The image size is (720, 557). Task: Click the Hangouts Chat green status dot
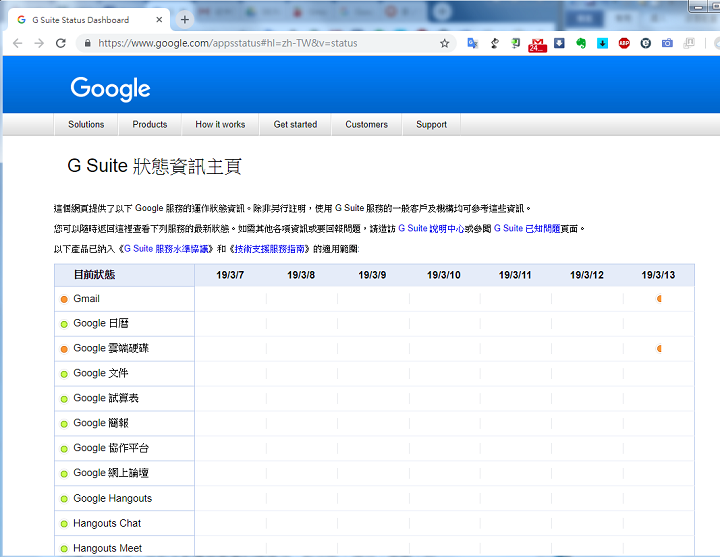[x=64, y=524]
